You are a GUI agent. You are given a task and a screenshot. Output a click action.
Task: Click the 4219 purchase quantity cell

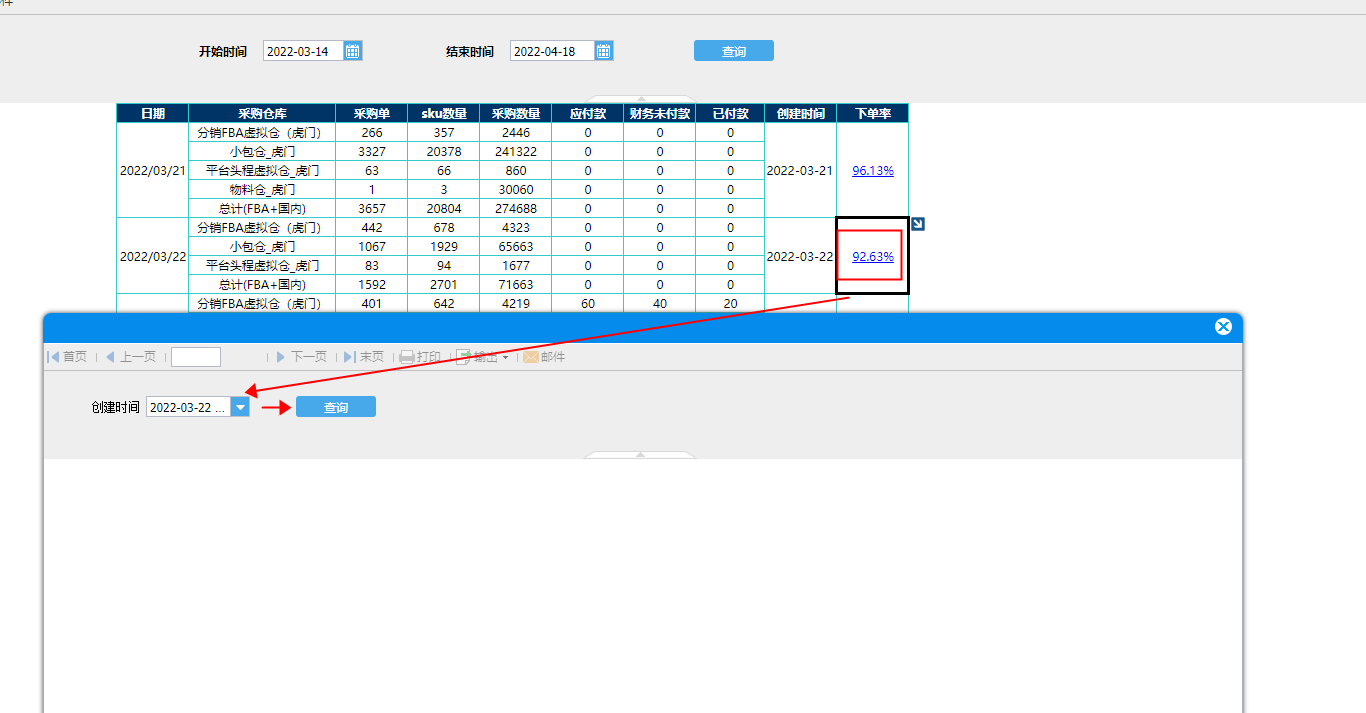pyautogui.click(x=516, y=303)
